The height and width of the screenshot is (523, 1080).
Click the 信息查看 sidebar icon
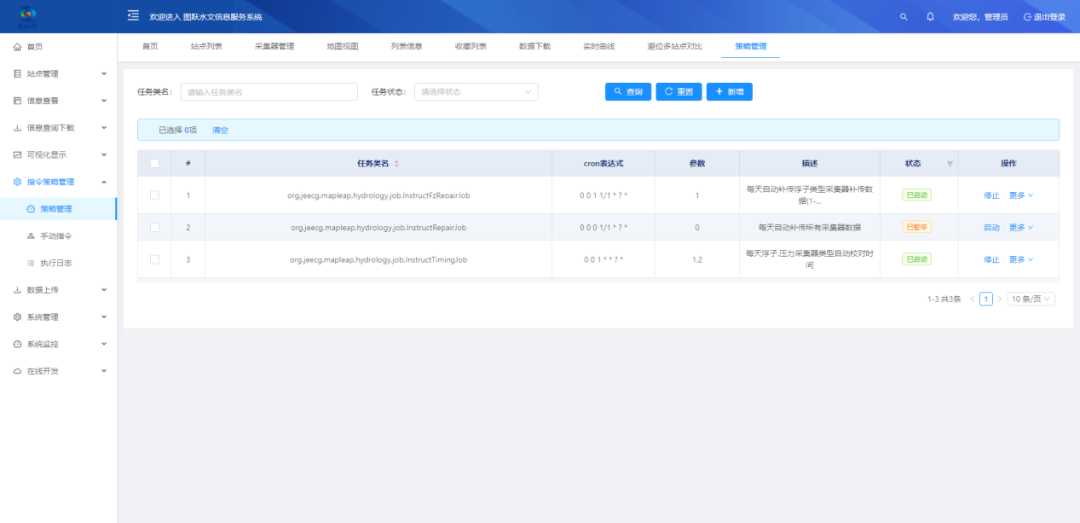click(x=18, y=101)
